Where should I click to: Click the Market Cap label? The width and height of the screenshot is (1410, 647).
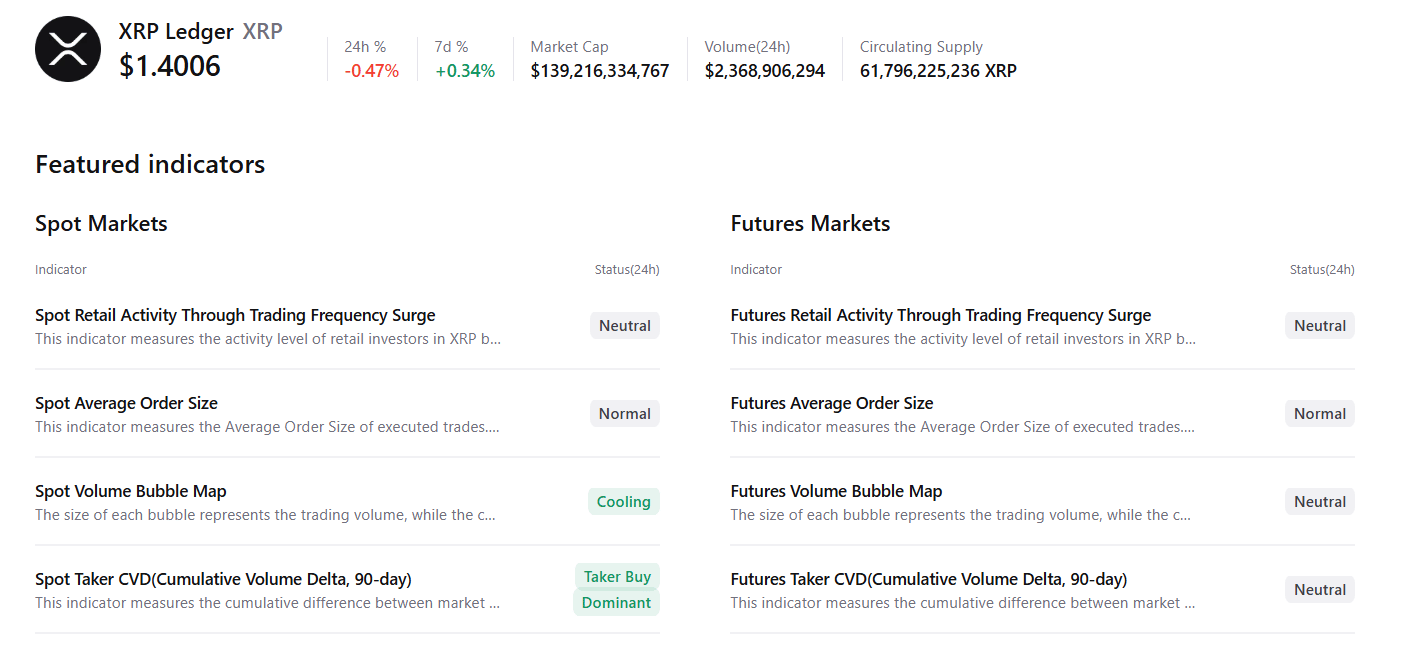(x=569, y=47)
